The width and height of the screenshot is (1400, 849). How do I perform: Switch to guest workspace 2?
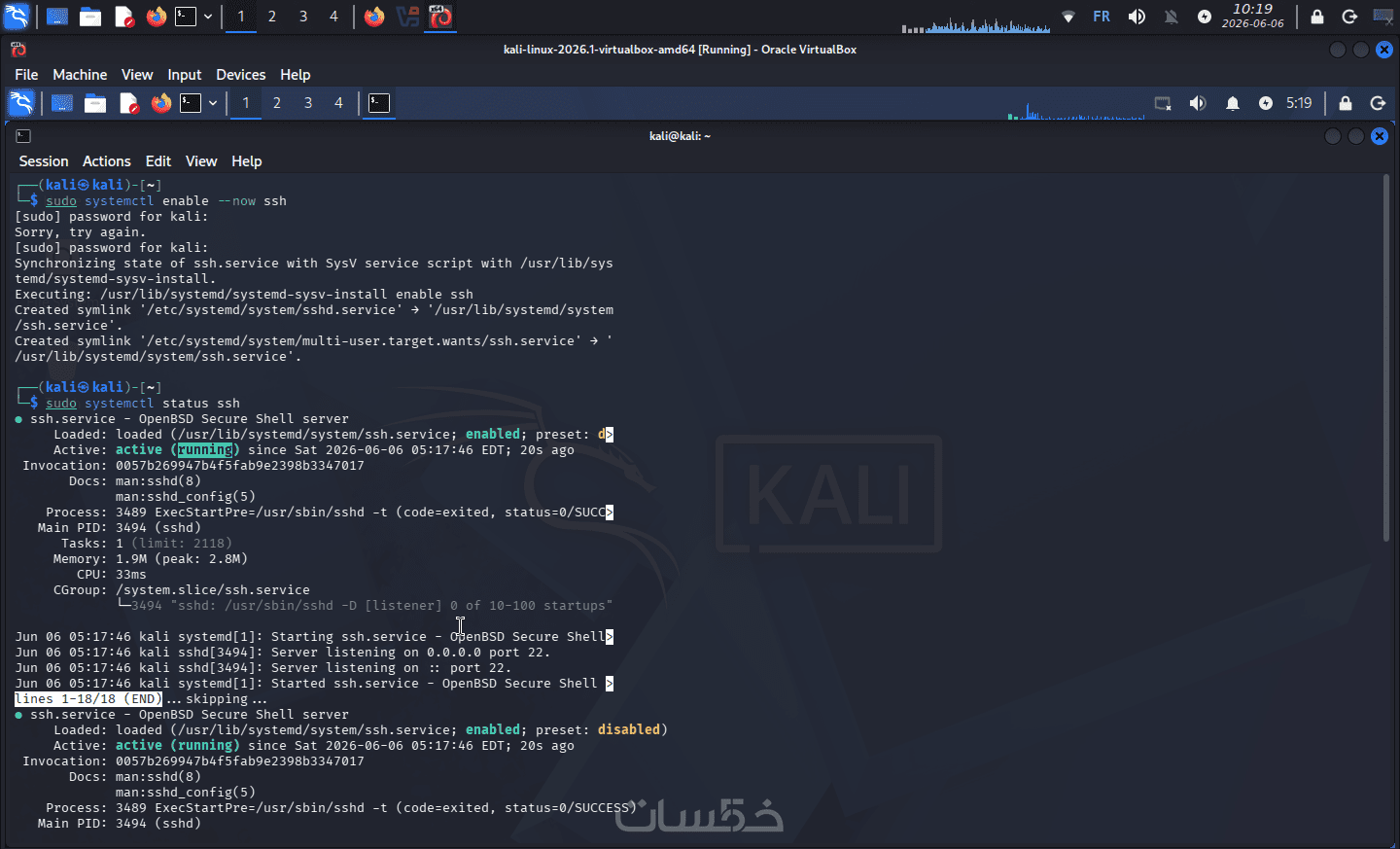pos(277,103)
